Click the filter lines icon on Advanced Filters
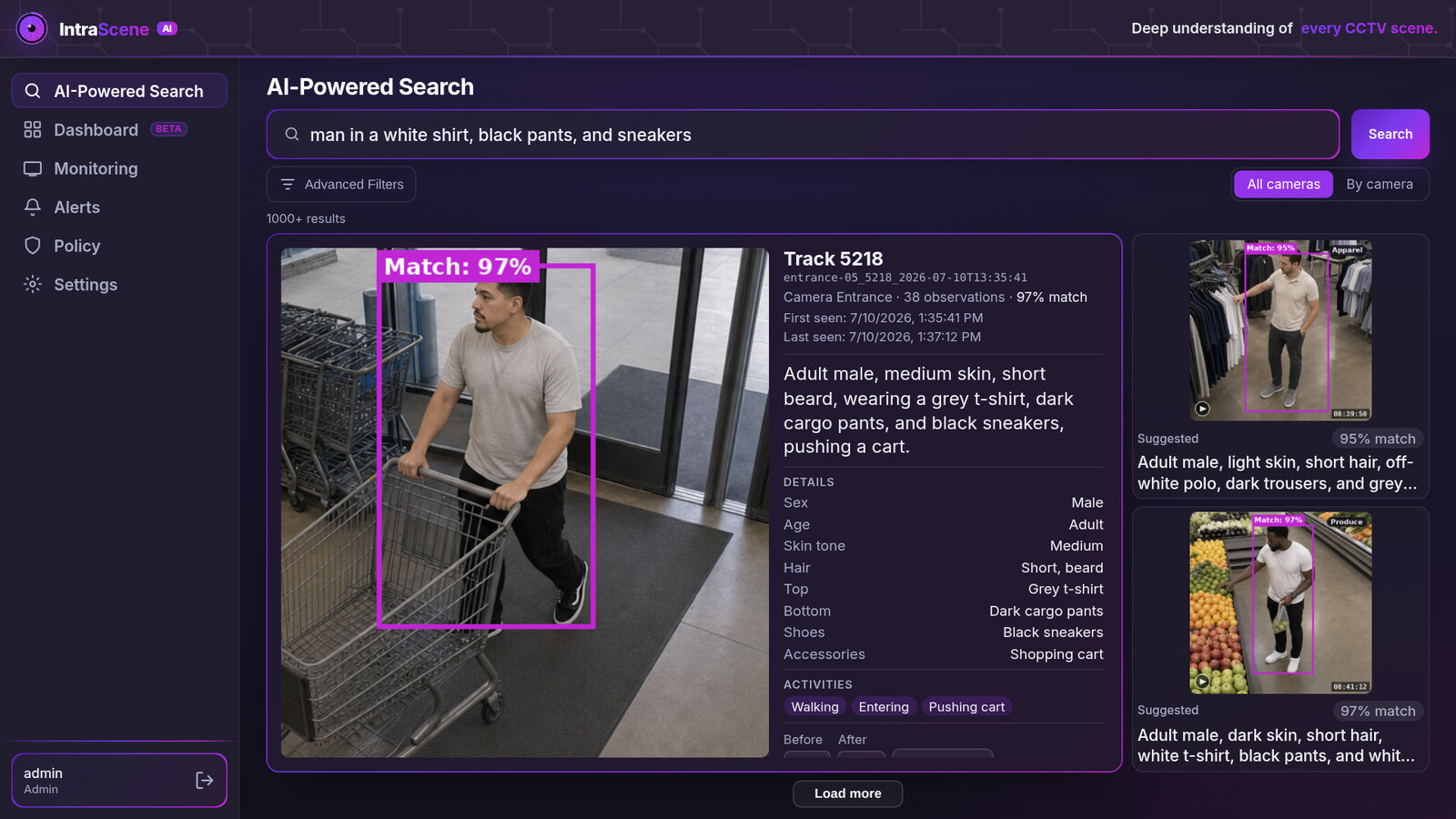 (x=288, y=184)
